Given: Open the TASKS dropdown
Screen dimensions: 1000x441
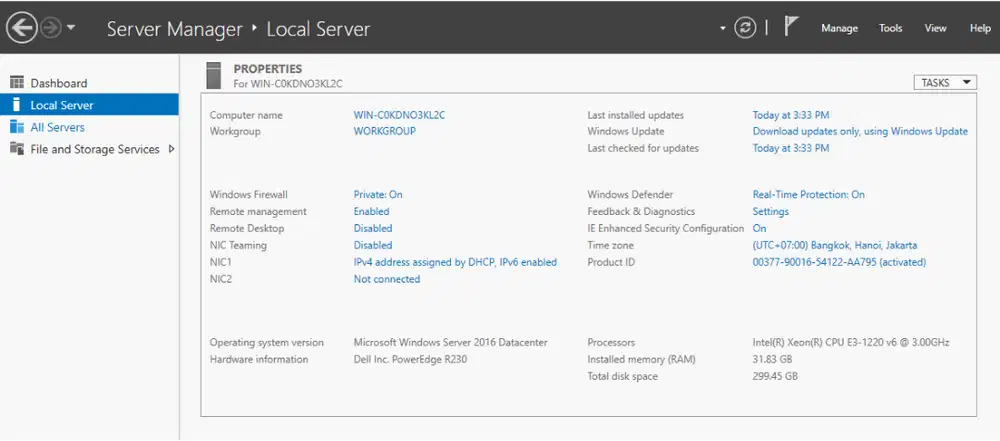Looking at the screenshot, I should [x=945, y=82].
